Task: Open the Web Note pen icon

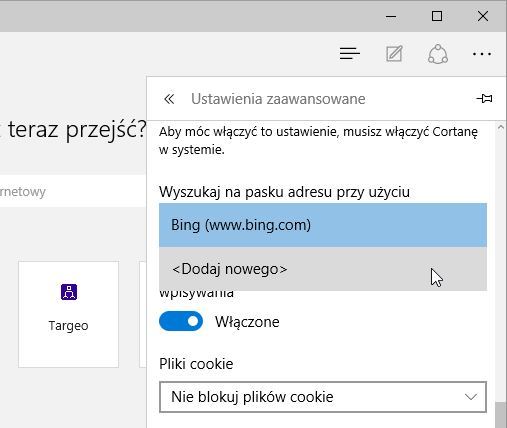Action: pos(394,54)
